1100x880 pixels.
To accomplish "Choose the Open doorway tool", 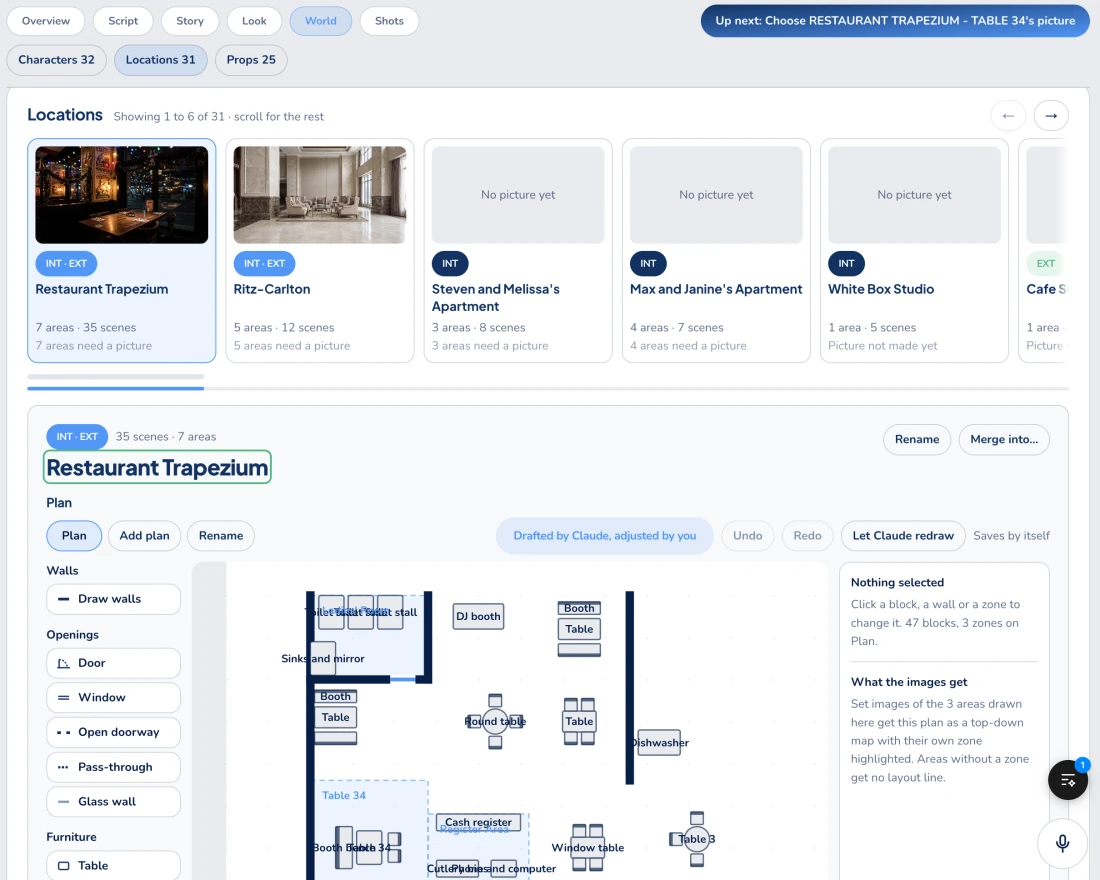I will pyautogui.click(x=113, y=732).
